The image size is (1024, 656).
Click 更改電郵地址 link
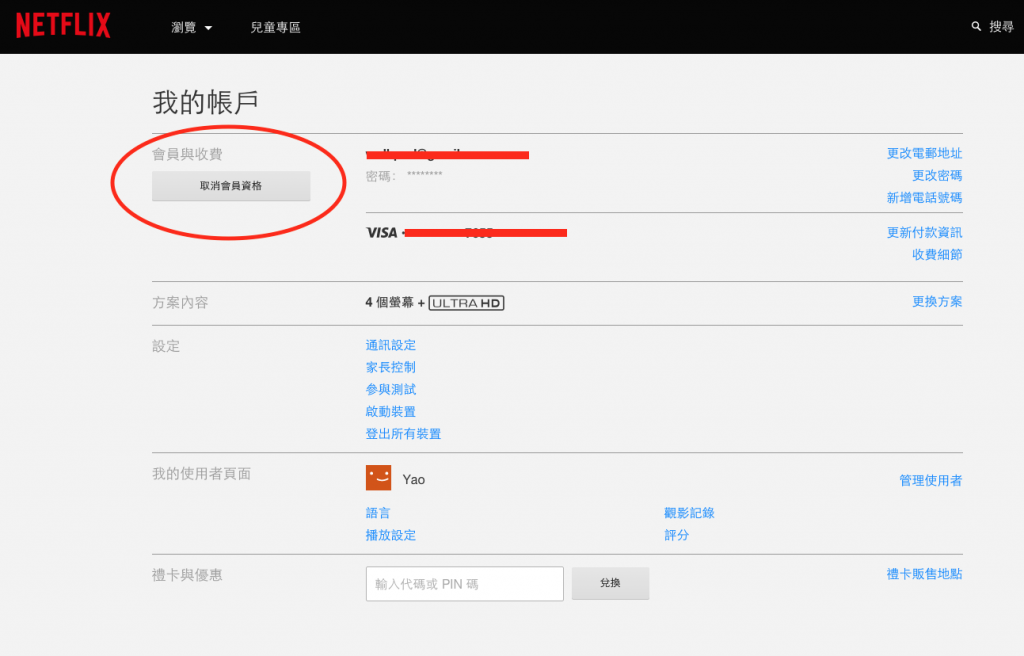tap(924, 153)
